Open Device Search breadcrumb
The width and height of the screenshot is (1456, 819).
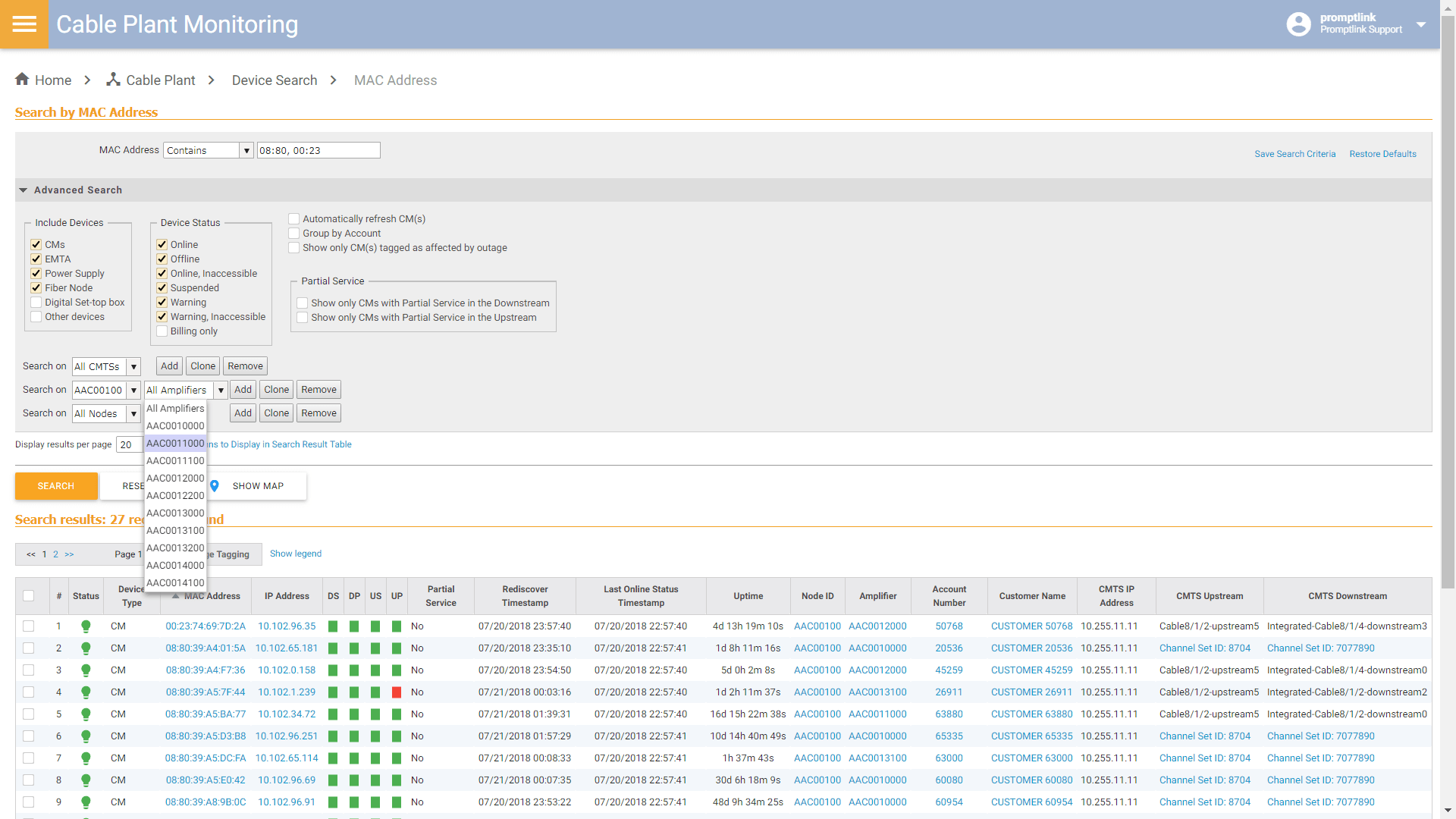click(275, 80)
